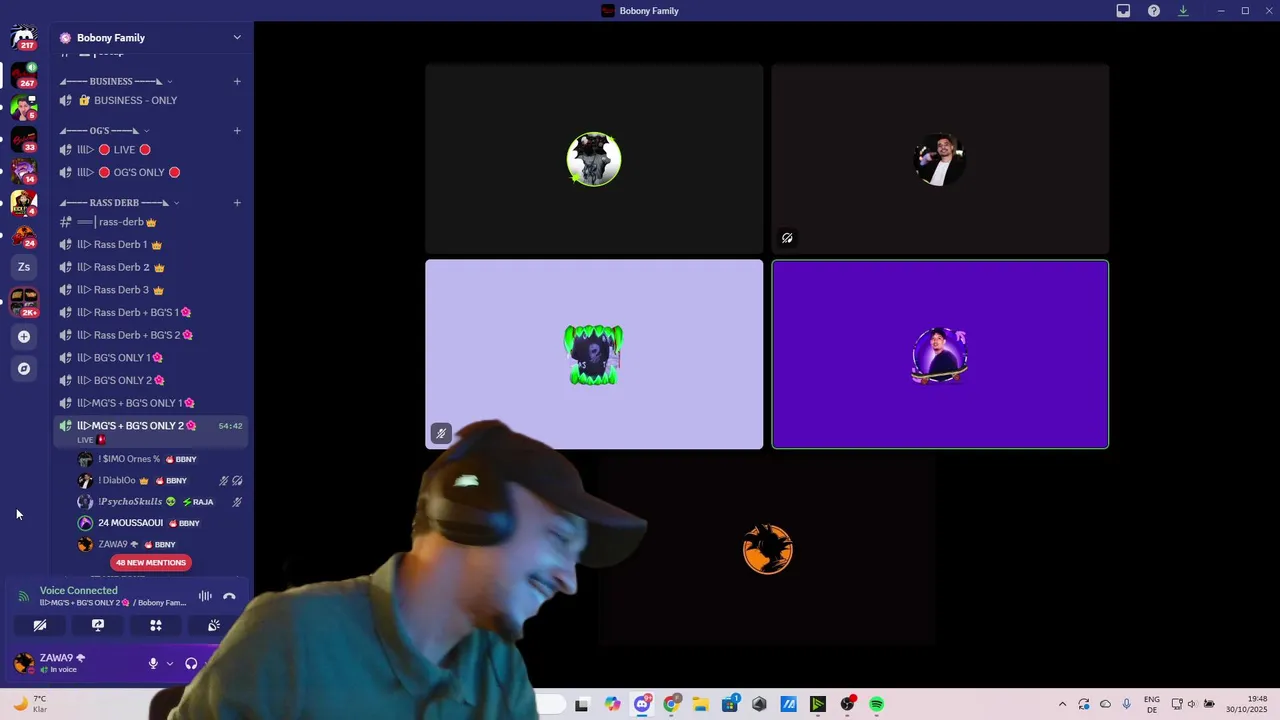This screenshot has height=720, width=1280.
Task: Join BG'S ONLY 1 voice channel
Action: (150, 358)
